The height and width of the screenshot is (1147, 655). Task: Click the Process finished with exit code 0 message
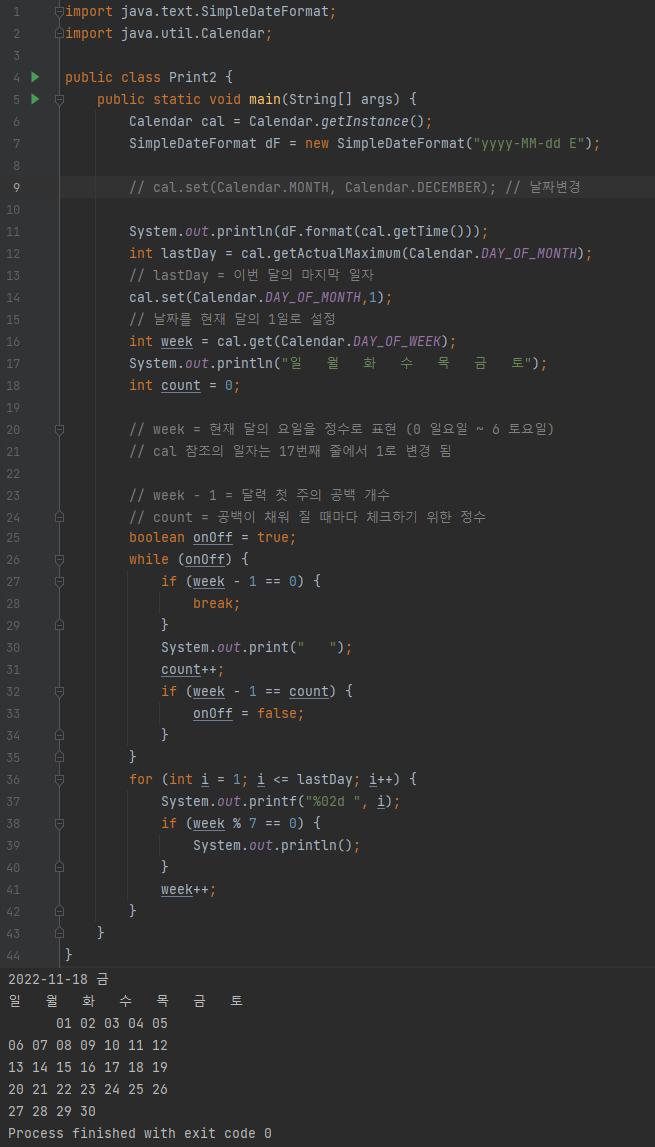140,1133
